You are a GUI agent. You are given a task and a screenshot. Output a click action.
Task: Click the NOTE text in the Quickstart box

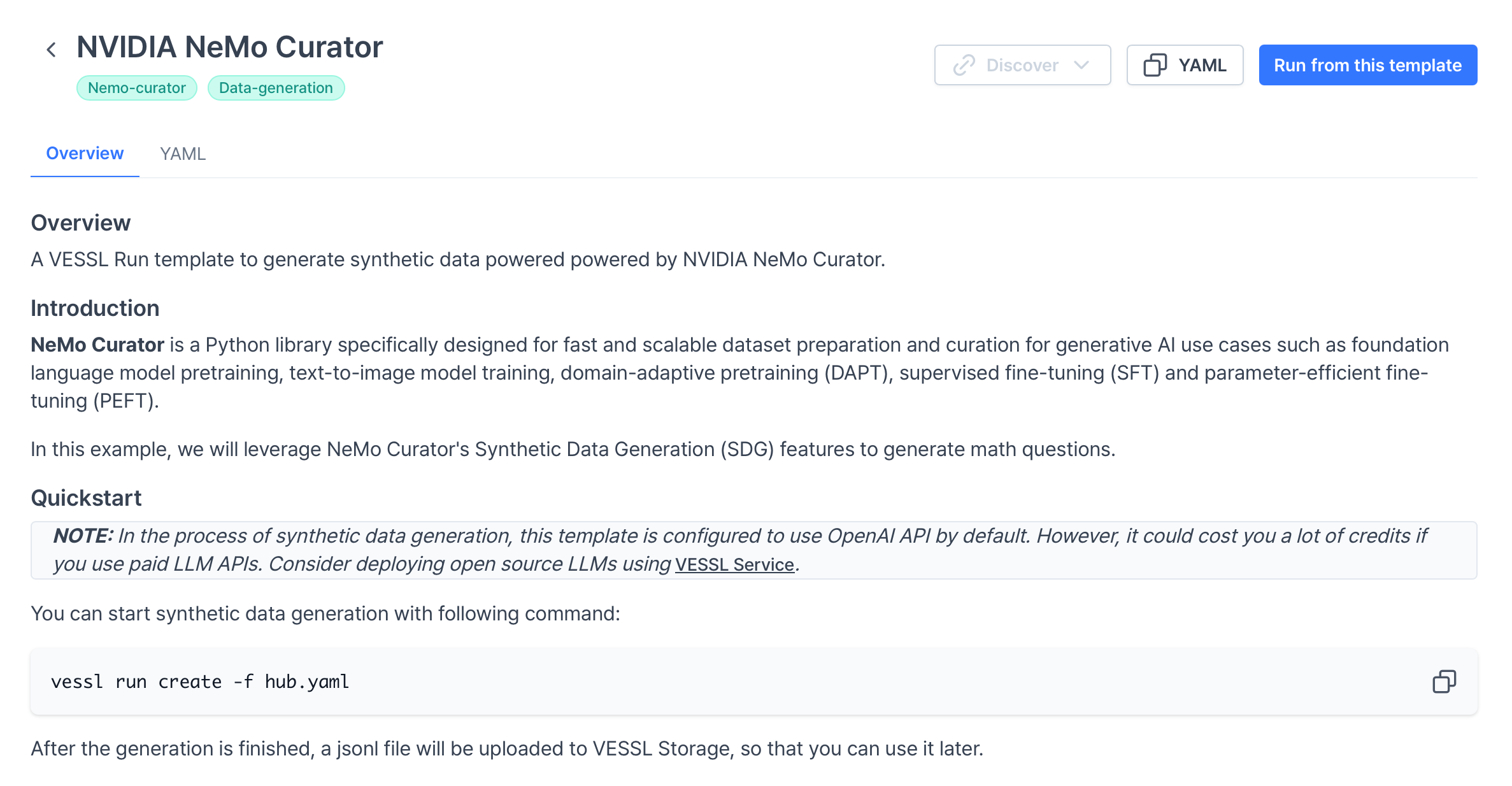82,536
